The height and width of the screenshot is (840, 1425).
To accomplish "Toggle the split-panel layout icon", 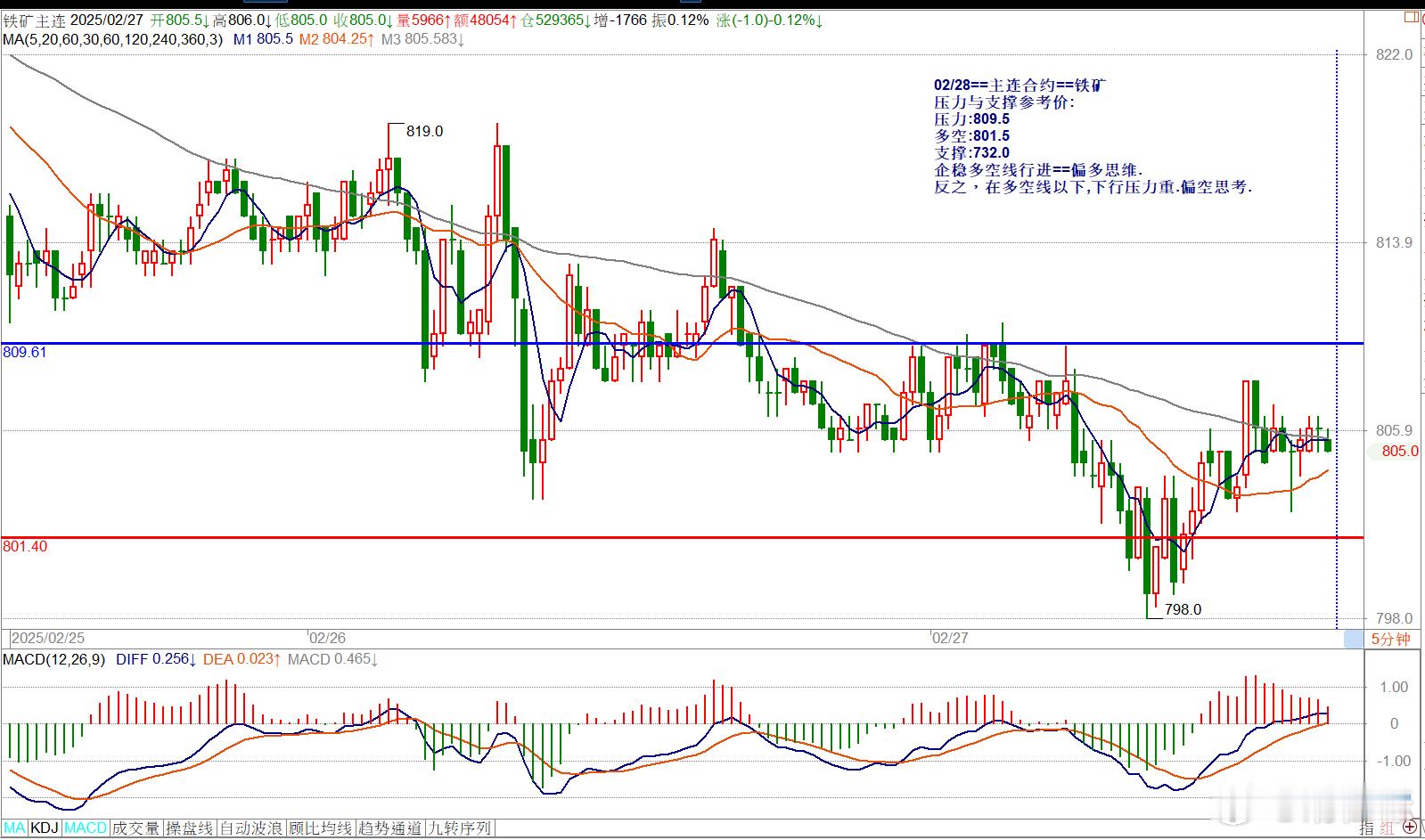I will pyautogui.click(x=1410, y=15).
